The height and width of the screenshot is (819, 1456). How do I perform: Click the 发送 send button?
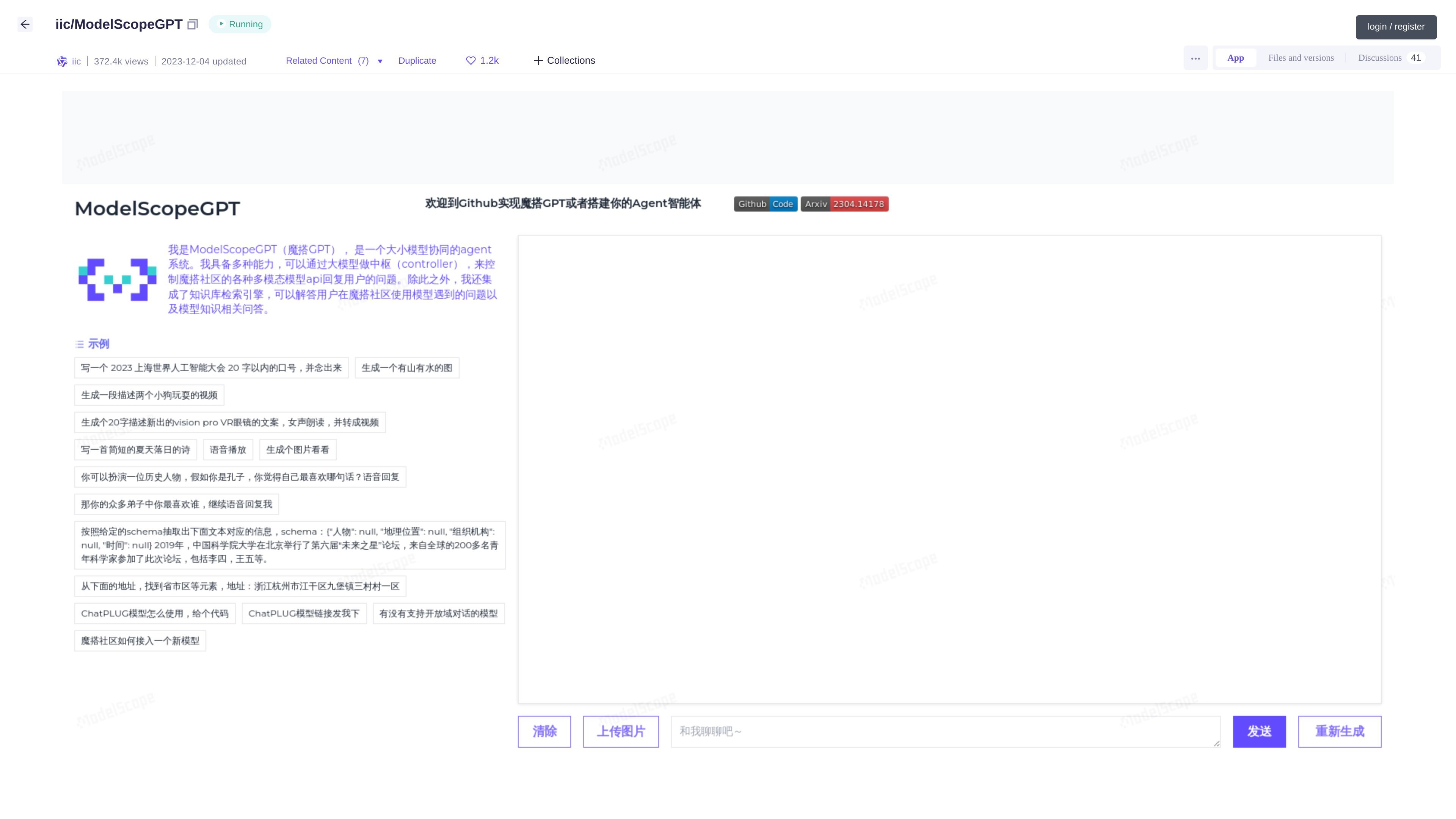point(1259,731)
